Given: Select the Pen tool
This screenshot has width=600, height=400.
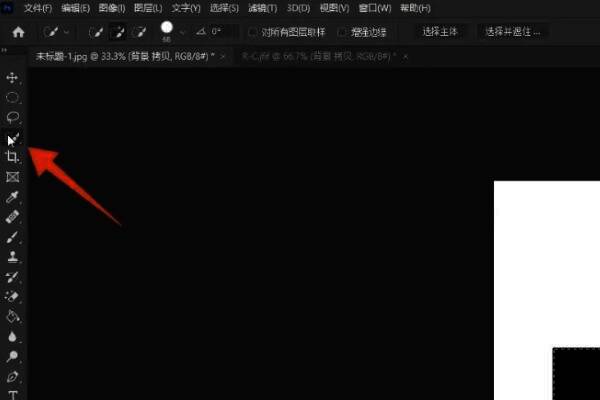Looking at the screenshot, I should (x=12, y=376).
